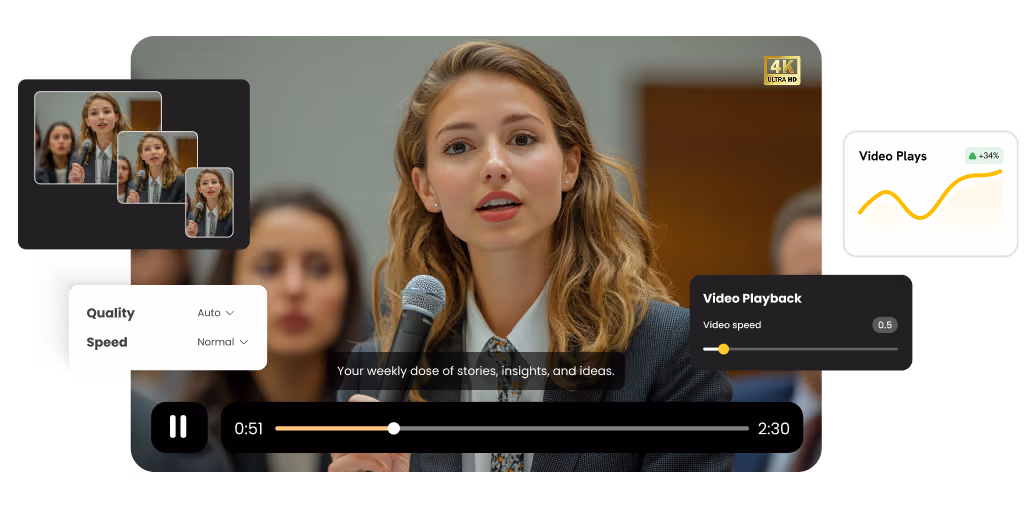Click the unplayed gray part of the timeline
Viewport: 1034px width, 508px height.
[x=574, y=428]
